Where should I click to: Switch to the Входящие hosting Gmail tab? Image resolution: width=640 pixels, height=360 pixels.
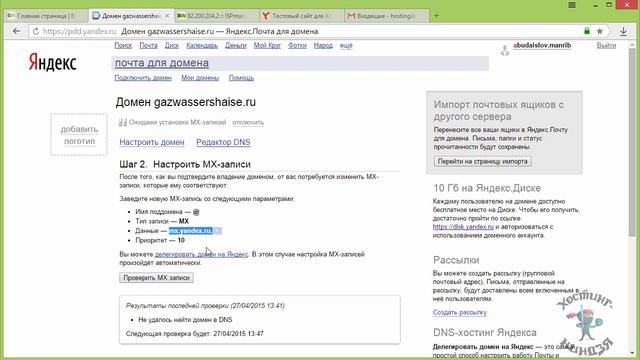[x=386, y=16]
